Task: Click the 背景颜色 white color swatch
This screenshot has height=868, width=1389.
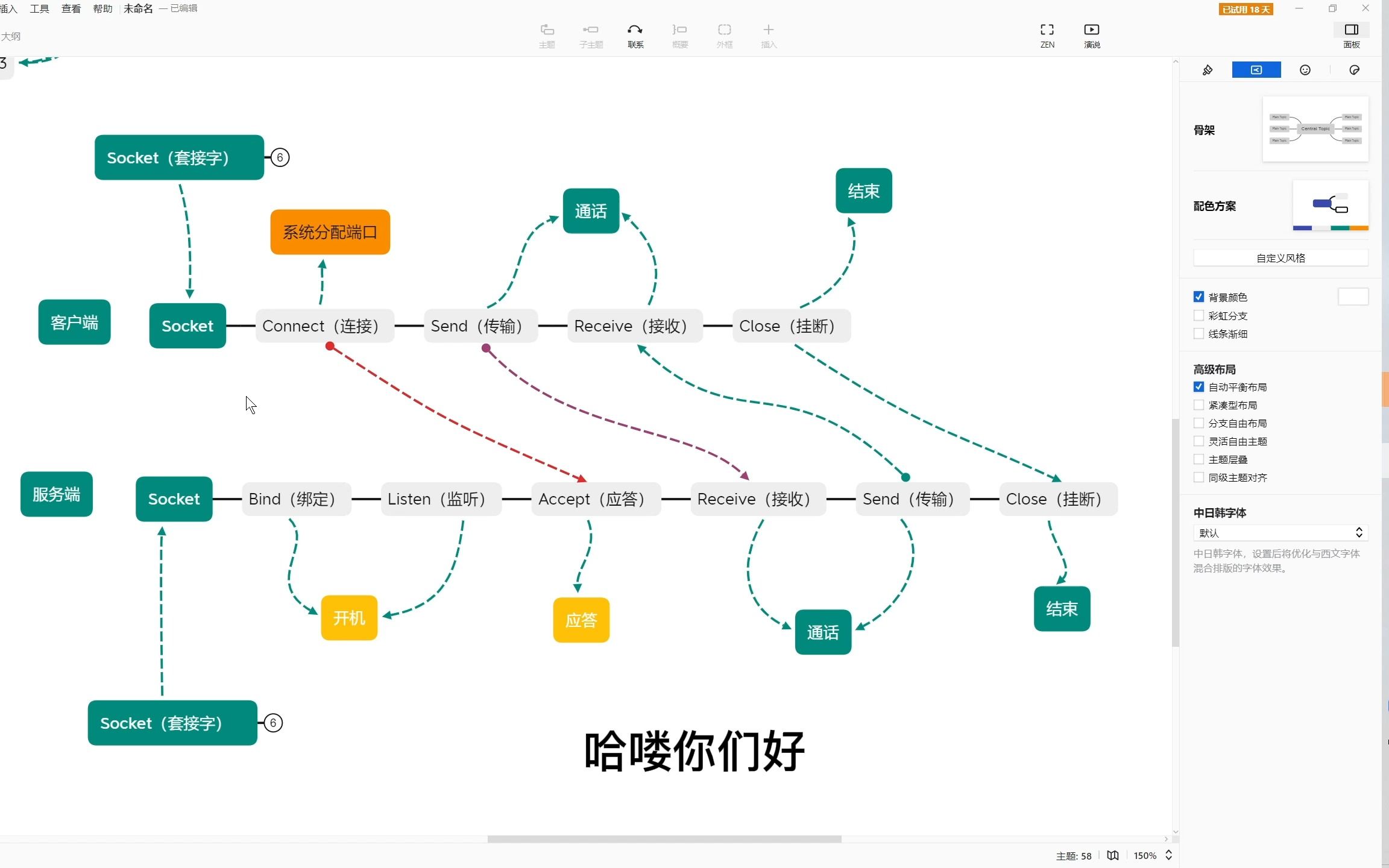Action: tap(1353, 297)
